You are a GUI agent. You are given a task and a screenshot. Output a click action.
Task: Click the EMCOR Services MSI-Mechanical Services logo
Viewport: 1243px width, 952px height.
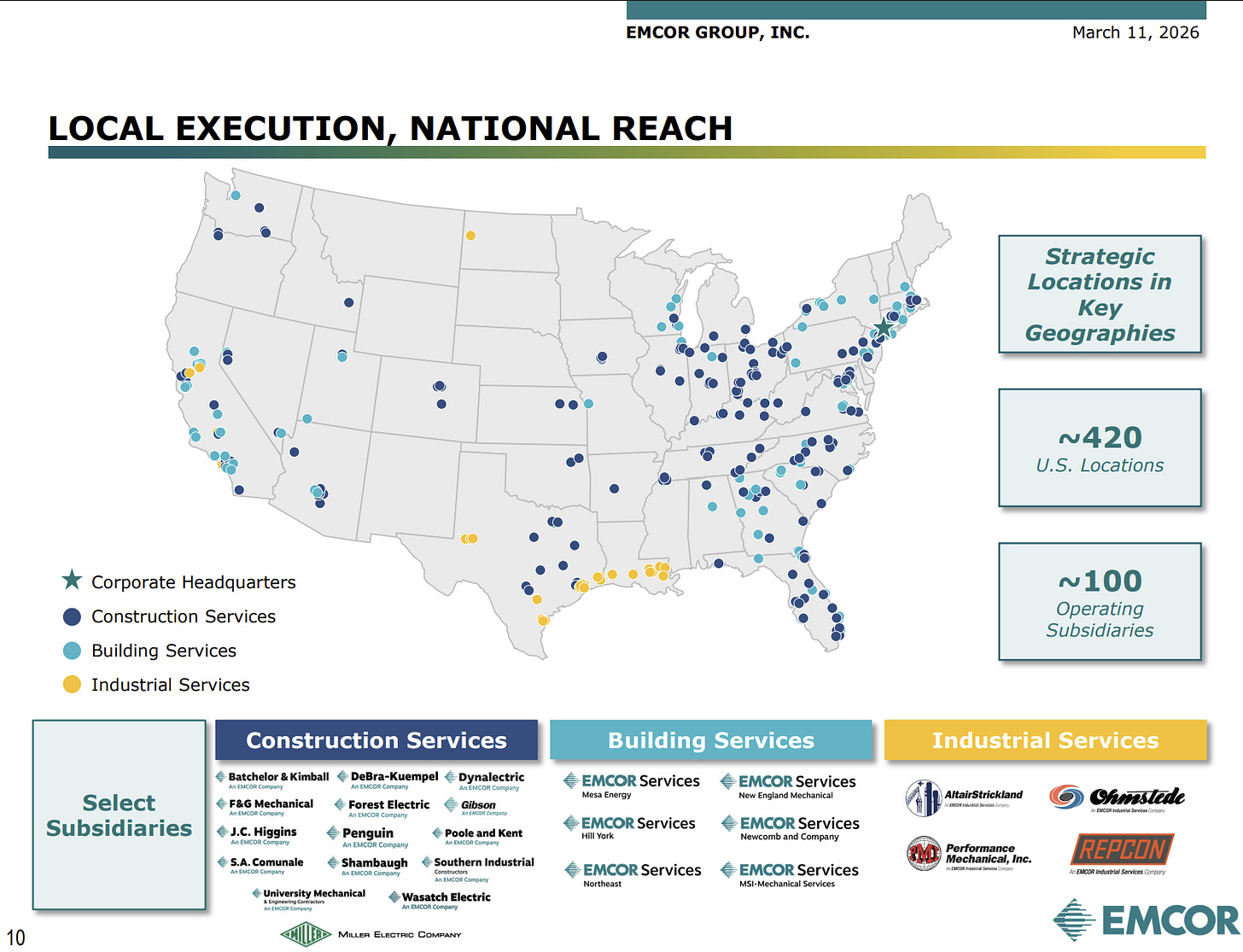pos(790,875)
